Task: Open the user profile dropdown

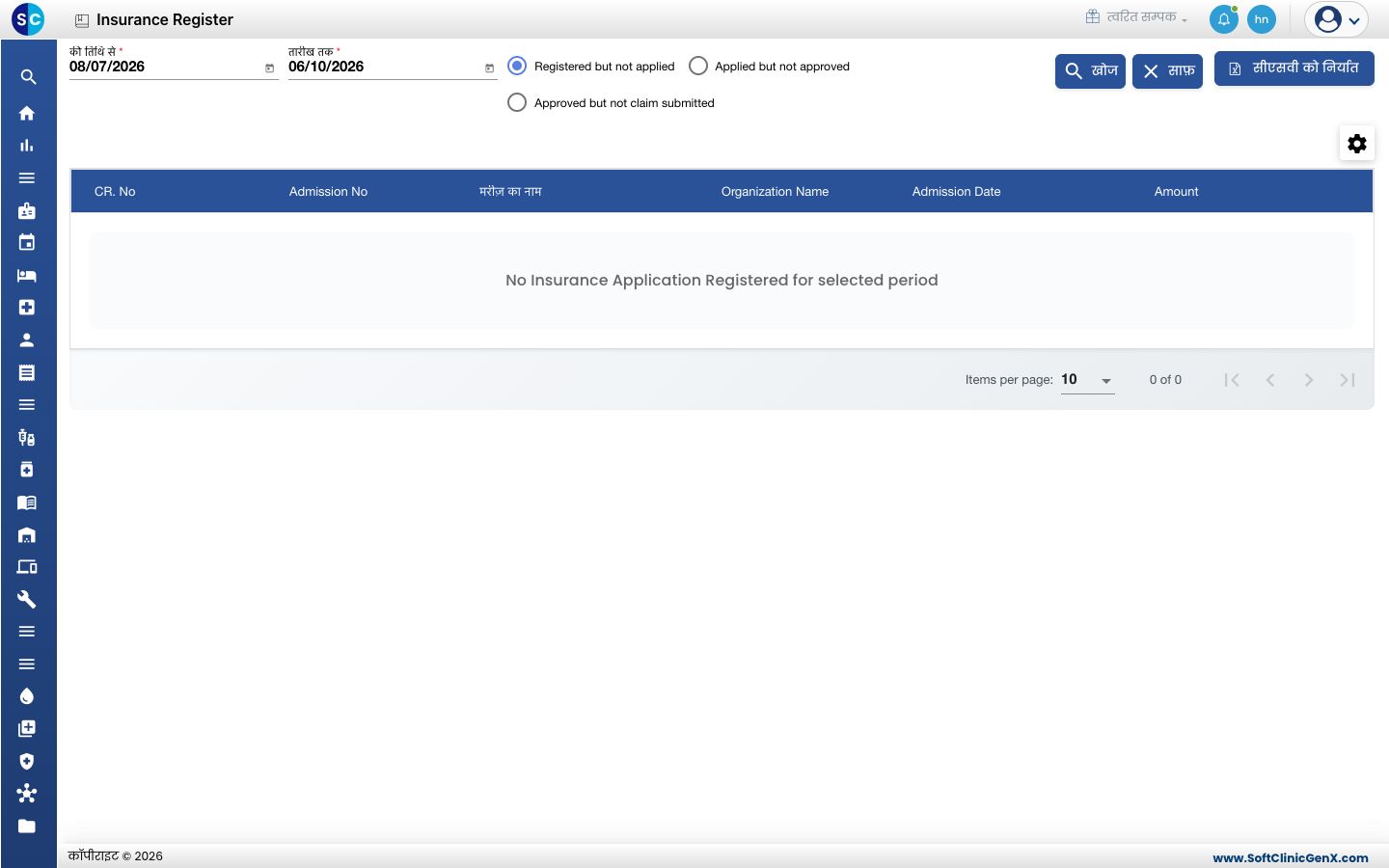Action: coord(1337,19)
